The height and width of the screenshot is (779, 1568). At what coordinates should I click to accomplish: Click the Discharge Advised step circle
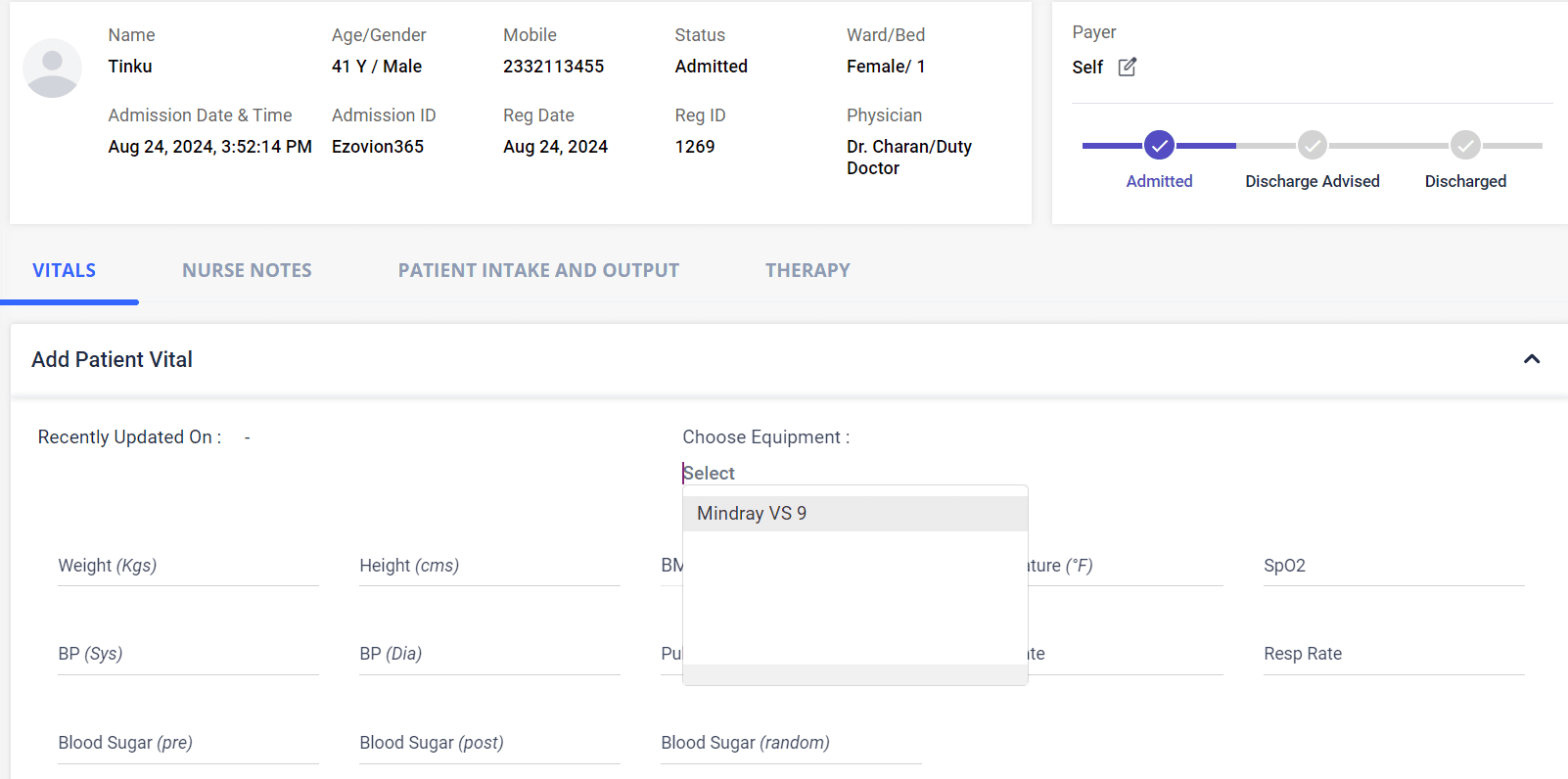(x=1312, y=146)
